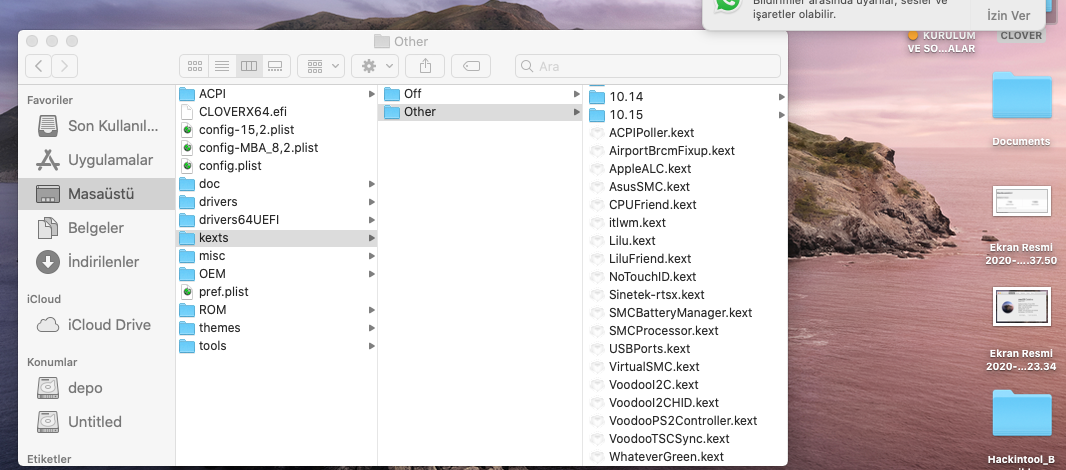
Task: Select the Off folder in second column
Action: tap(412, 94)
